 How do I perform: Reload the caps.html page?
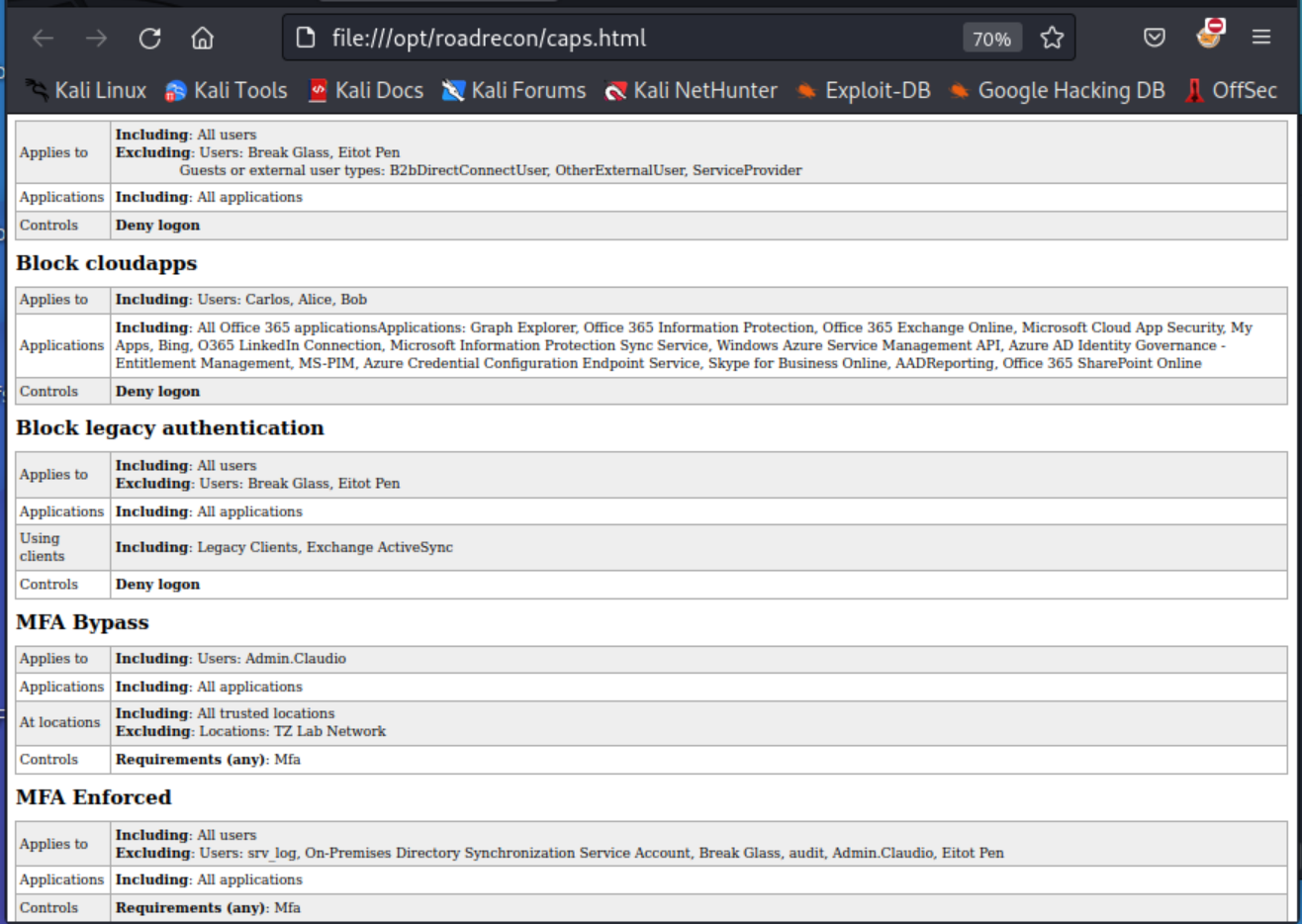point(149,39)
